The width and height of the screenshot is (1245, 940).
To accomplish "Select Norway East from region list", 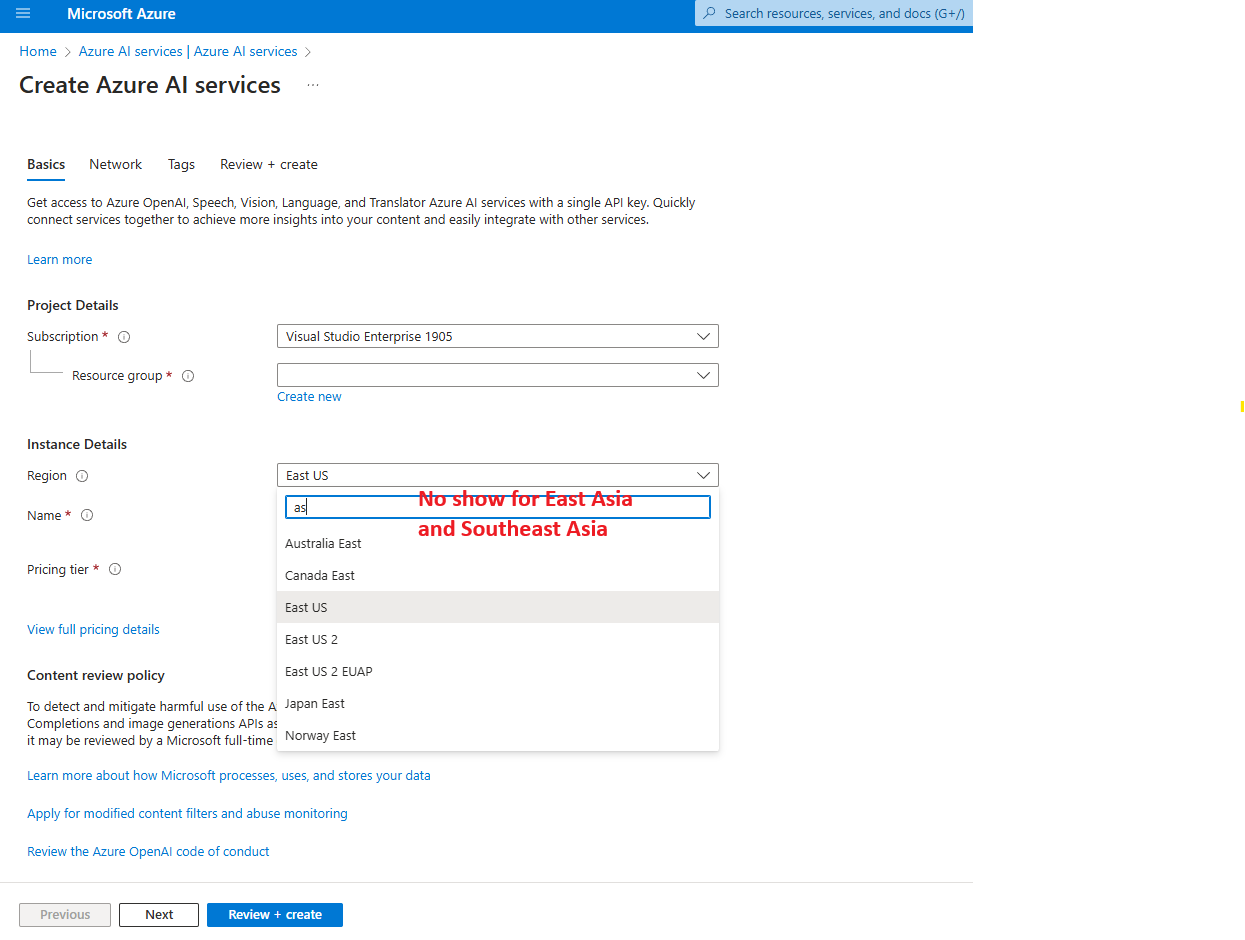I will pos(498,735).
